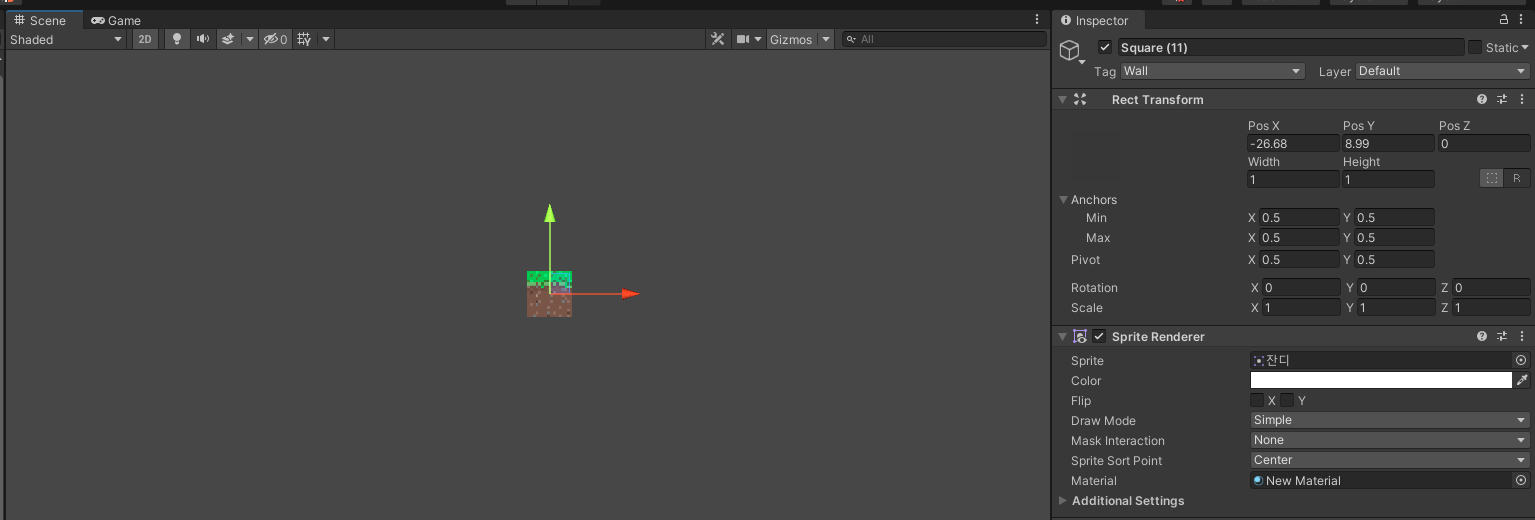Open Sprite Renderer presets icon

coord(1502,337)
